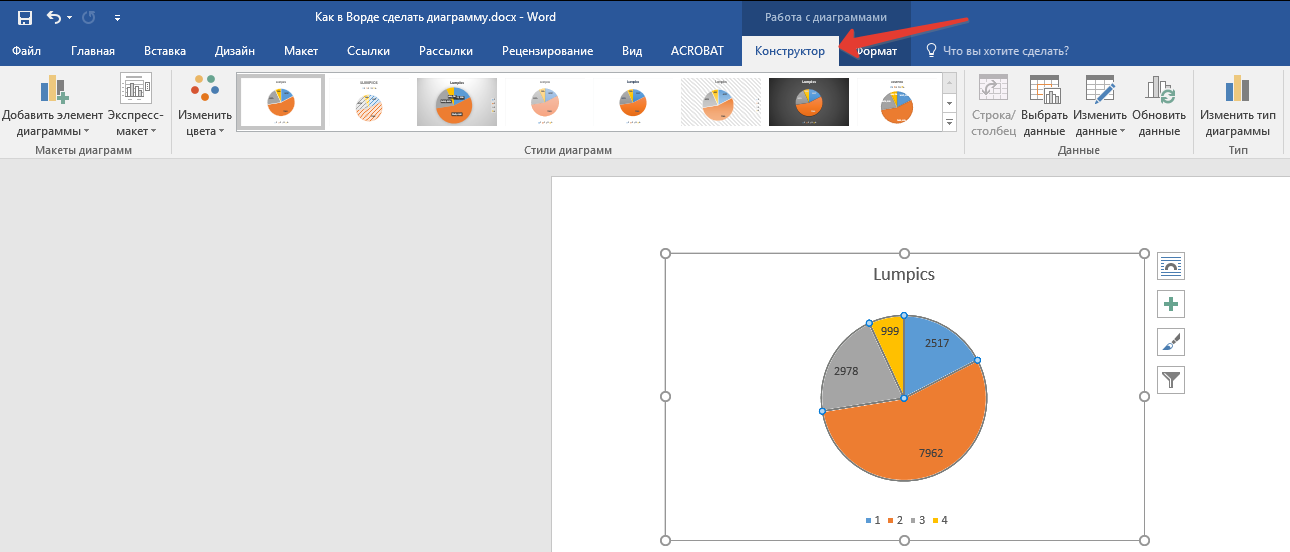
Task: Open the Формат tab
Action: 877,51
